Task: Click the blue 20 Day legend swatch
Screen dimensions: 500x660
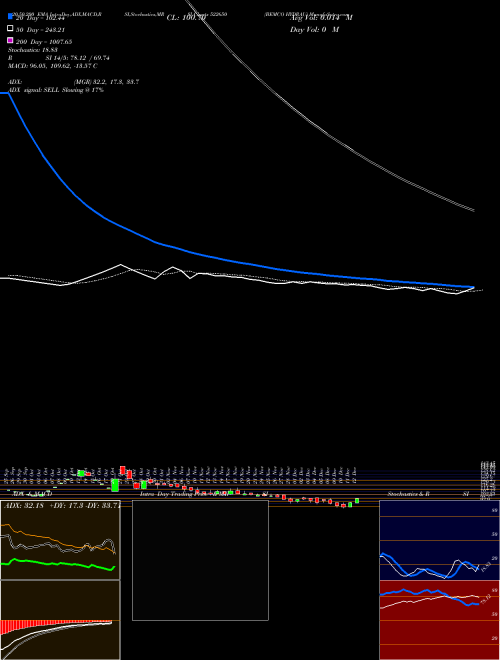Action: [10, 17]
